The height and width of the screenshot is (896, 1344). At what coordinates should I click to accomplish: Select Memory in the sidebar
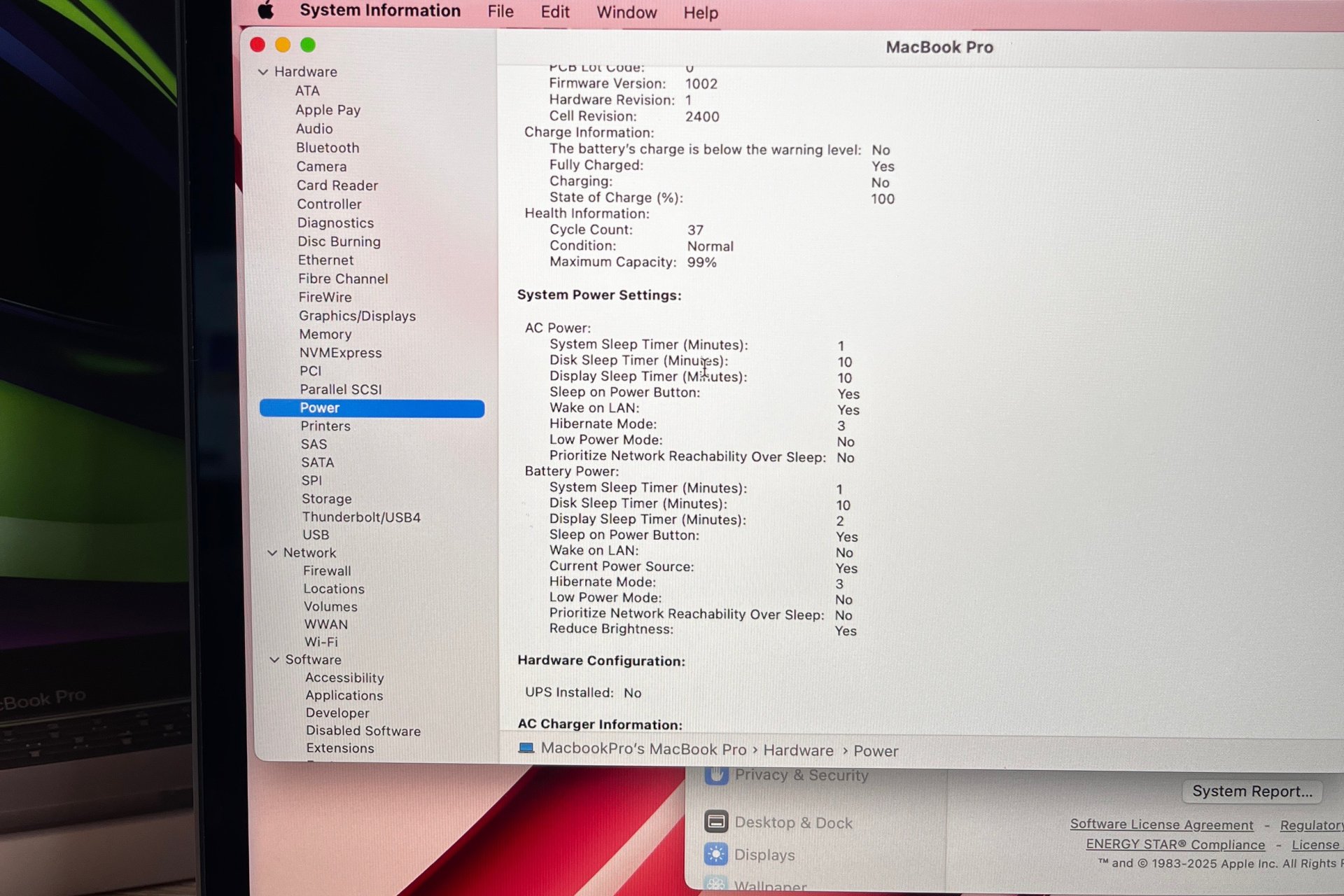[x=325, y=335]
